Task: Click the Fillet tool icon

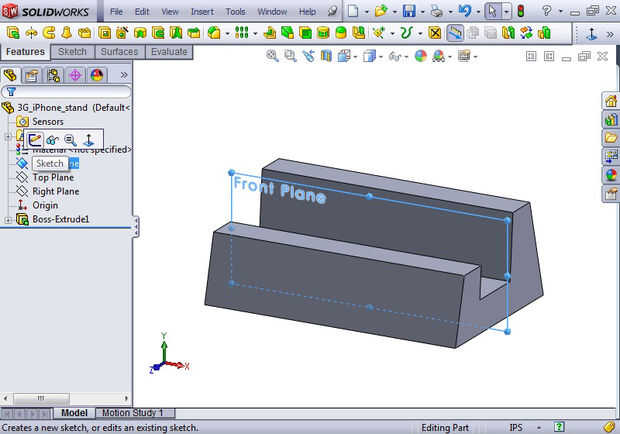Action: pos(214,32)
